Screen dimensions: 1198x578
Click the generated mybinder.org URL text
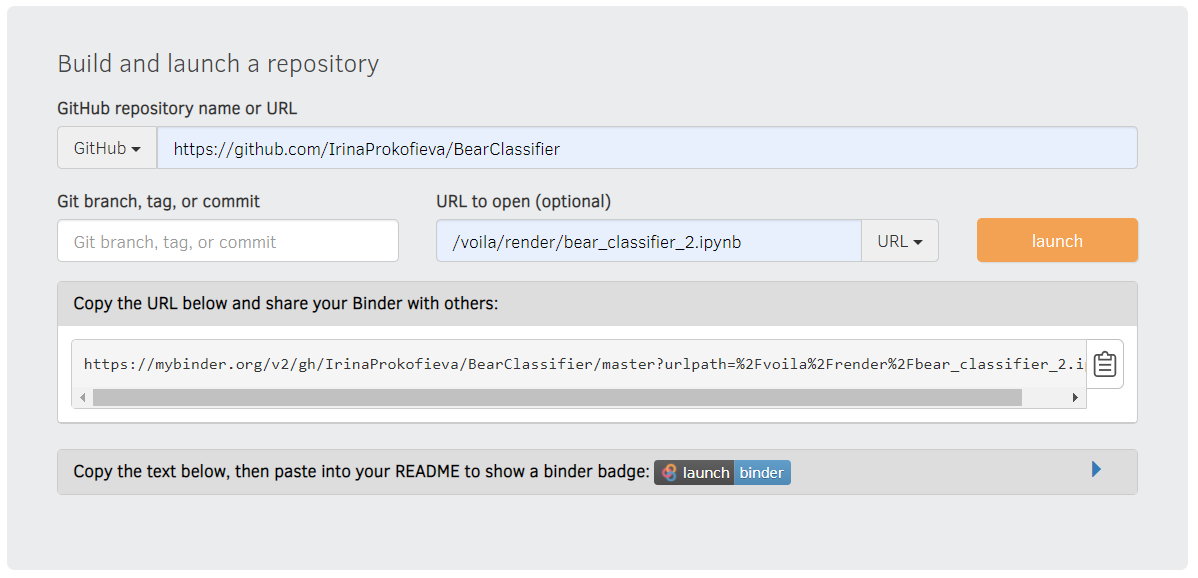pyautogui.click(x=584, y=364)
